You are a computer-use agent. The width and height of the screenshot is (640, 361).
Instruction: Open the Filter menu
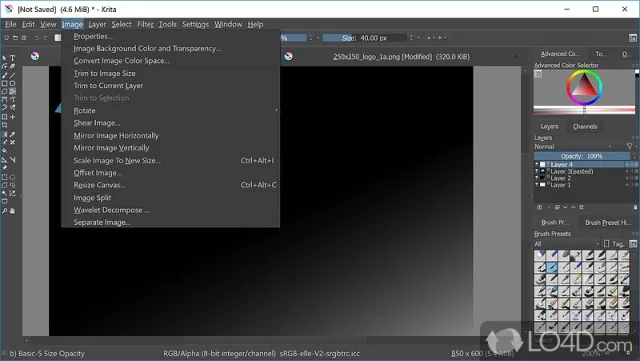pos(145,25)
